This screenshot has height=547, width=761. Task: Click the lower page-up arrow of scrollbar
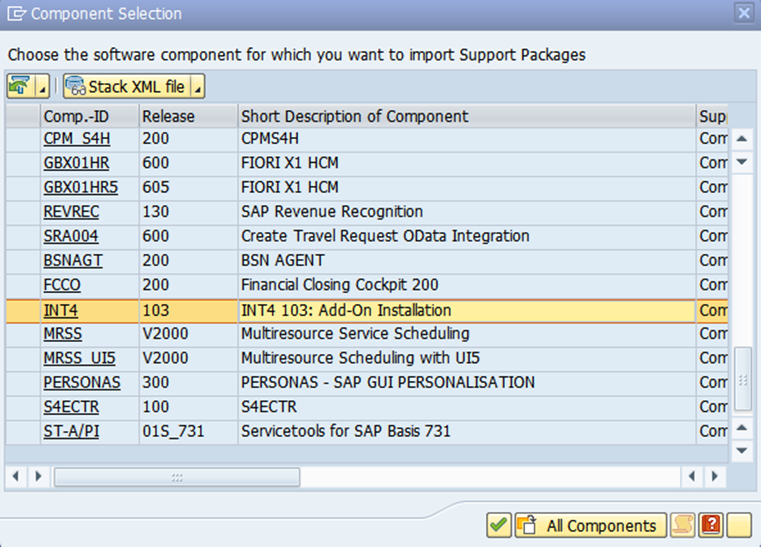point(742,428)
